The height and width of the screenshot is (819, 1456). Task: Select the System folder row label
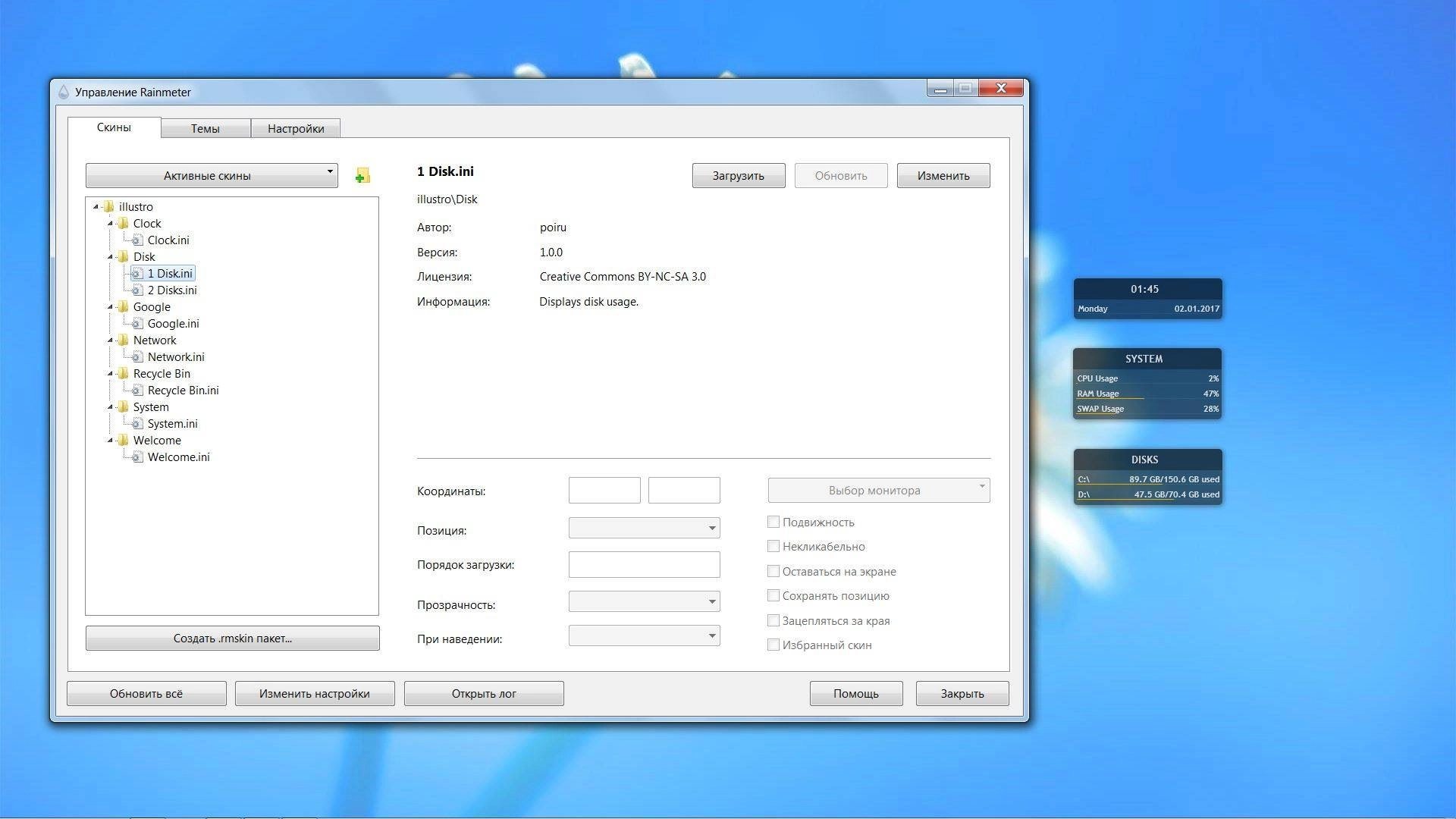point(151,406)
